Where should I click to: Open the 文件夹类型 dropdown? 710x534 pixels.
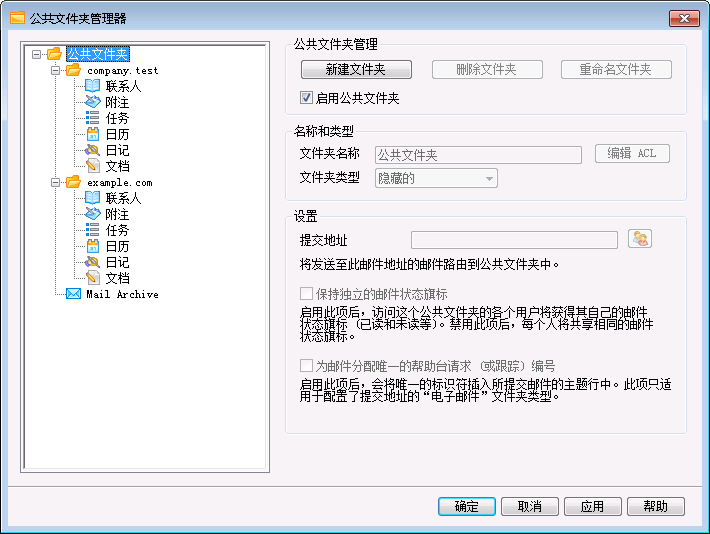tap(436, 178)
